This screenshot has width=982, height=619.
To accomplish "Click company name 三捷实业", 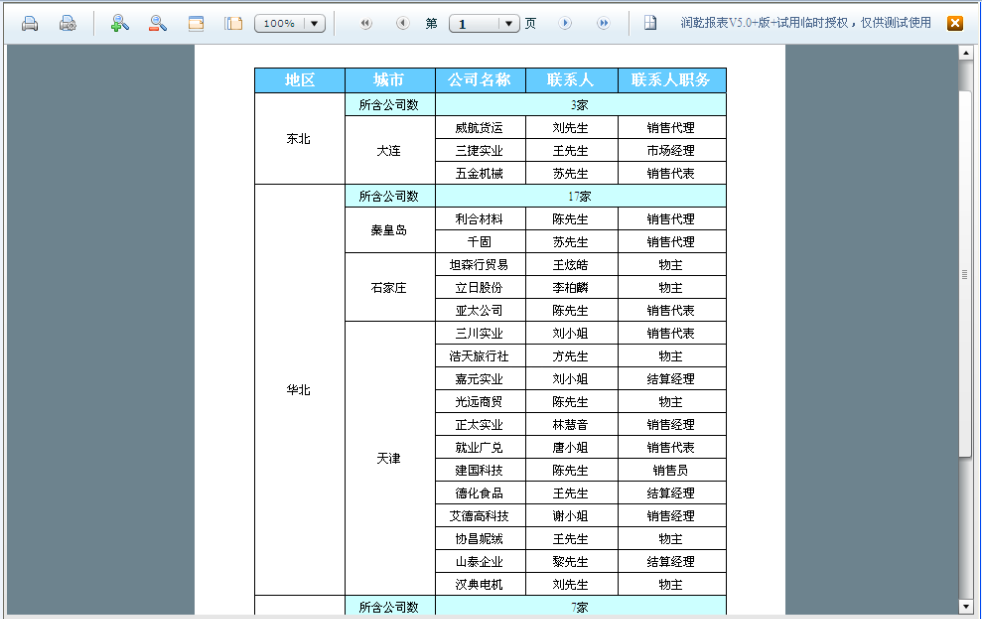I will click(480, 150).
